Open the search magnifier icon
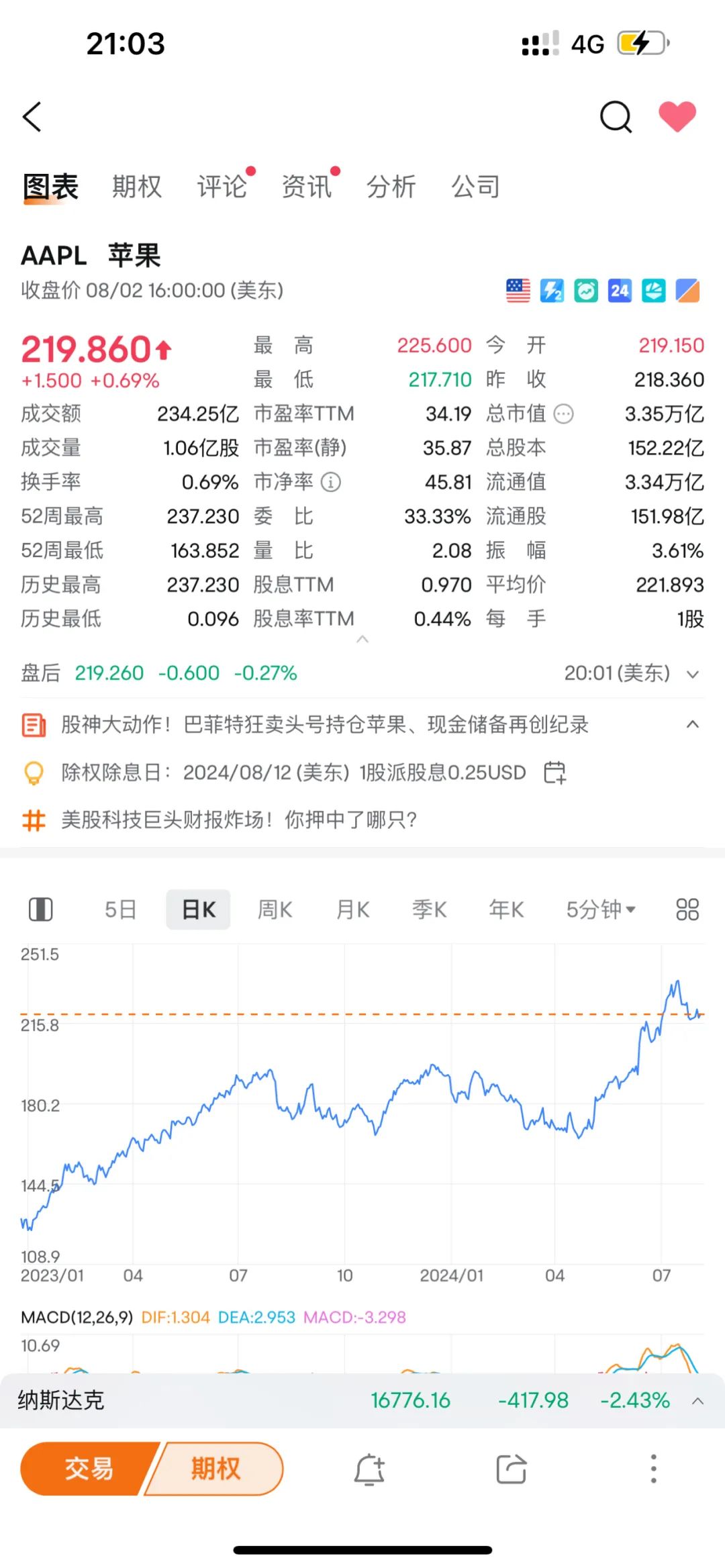Image resolution: width=725 pixels, height=1568 pixels. 616,117
